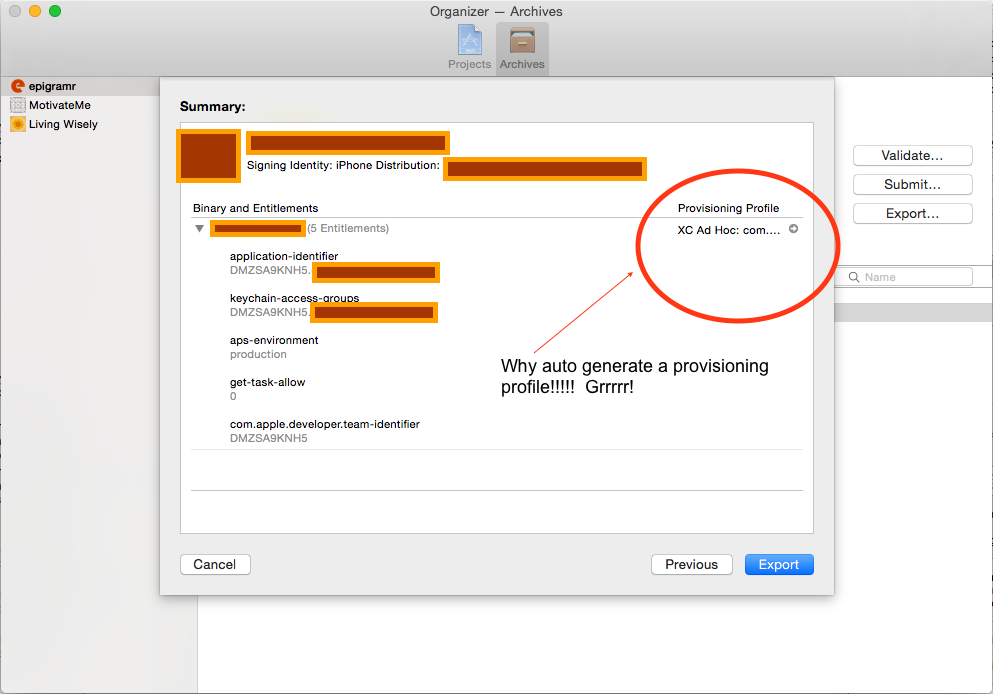Click the search magnifier icon in Name field
993x694 pixels.
pos(854,277)
